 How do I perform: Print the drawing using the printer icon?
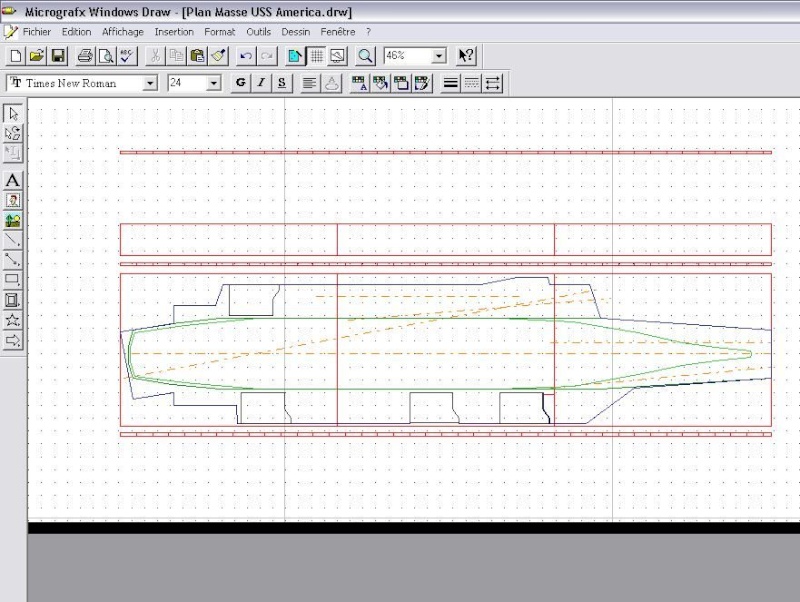tap(85, 56)
